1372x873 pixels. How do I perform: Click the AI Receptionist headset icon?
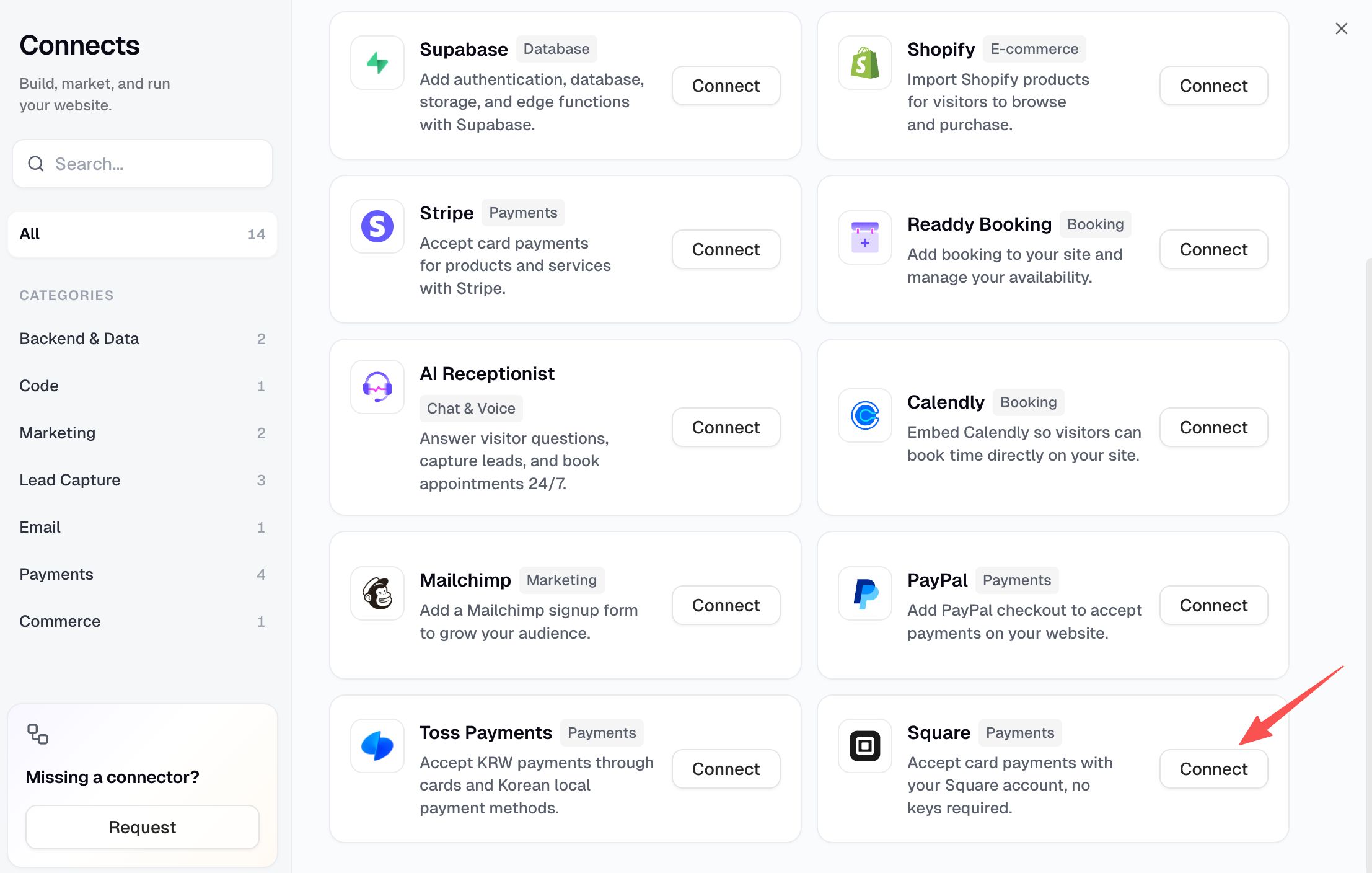[x=377, y=387]
